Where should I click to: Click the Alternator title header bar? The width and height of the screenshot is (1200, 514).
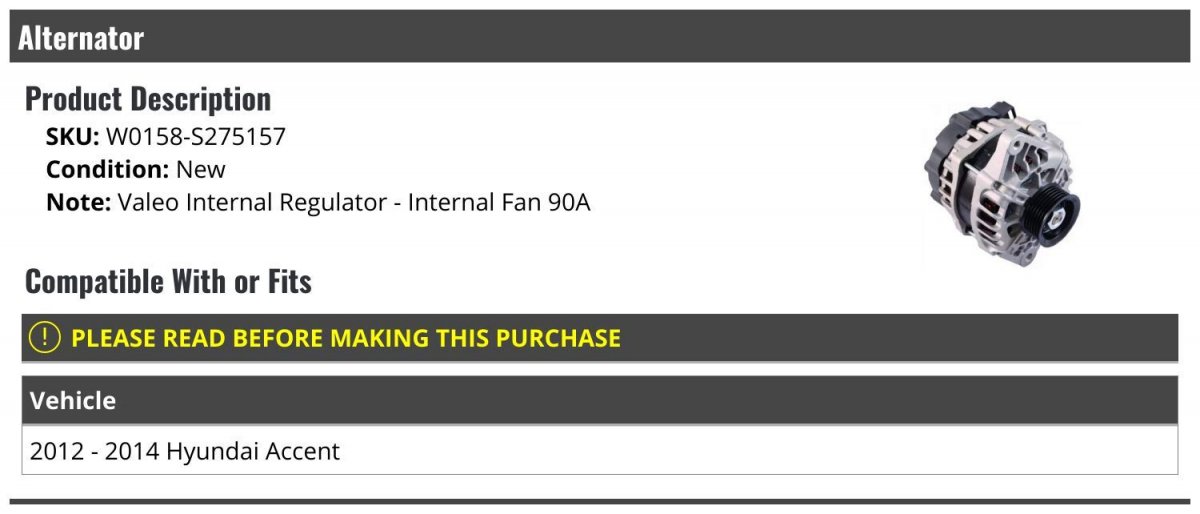point(600,38)
